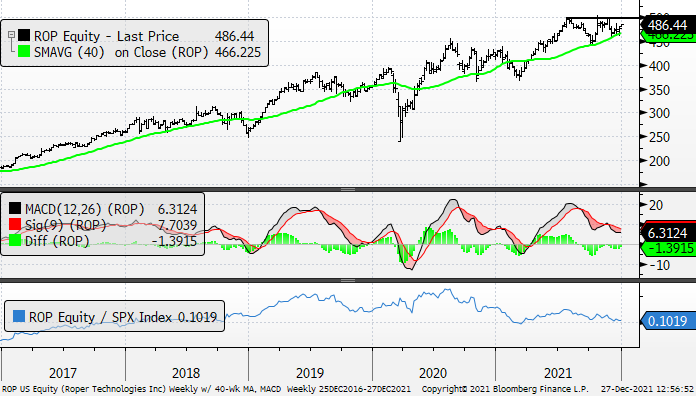Click the divider handle between price and MACD panels
Viewport: 696px width, 396px height.
coord(348,190)
